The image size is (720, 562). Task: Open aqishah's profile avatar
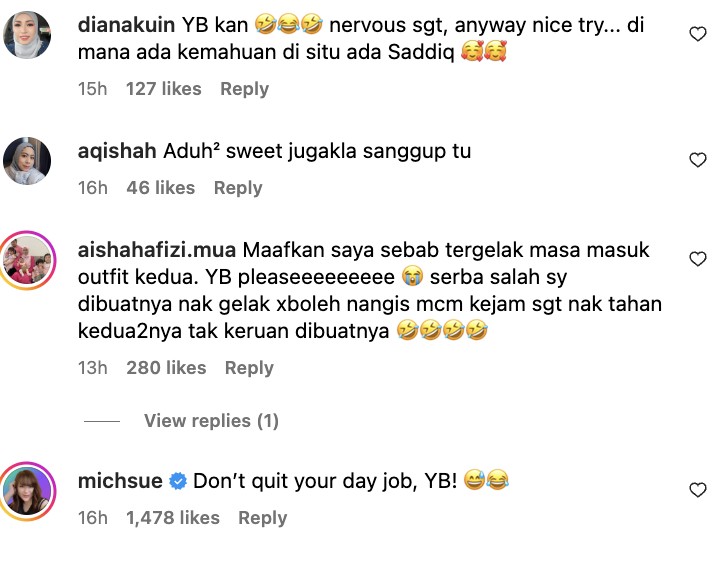pyautogui.click(x=27, y=161)
